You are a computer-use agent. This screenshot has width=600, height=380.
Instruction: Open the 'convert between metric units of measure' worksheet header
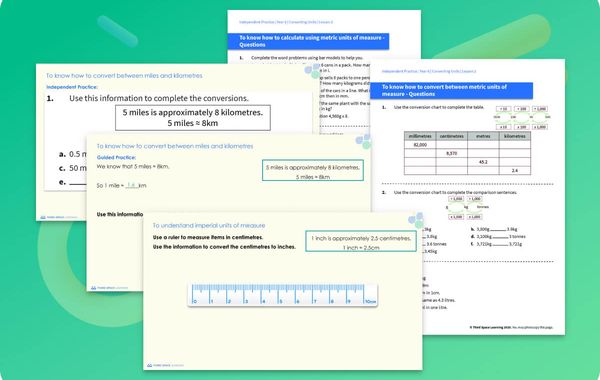tap(452, 90)
